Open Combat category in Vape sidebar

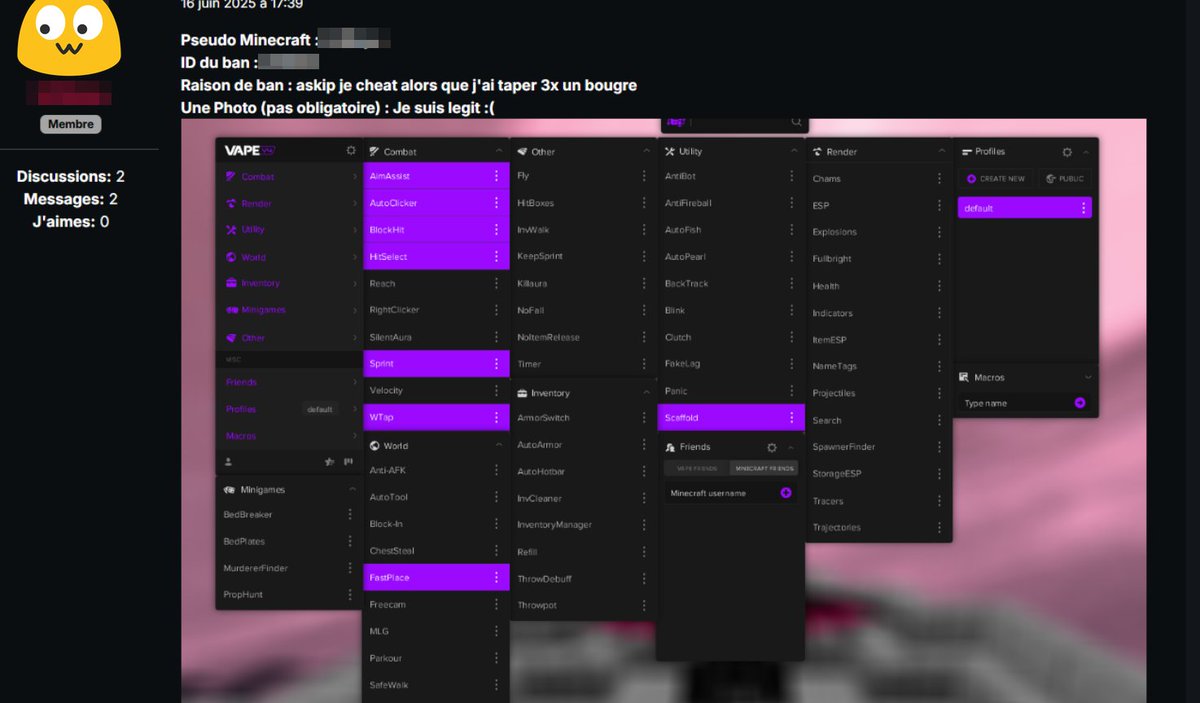[x=289, y=177]
